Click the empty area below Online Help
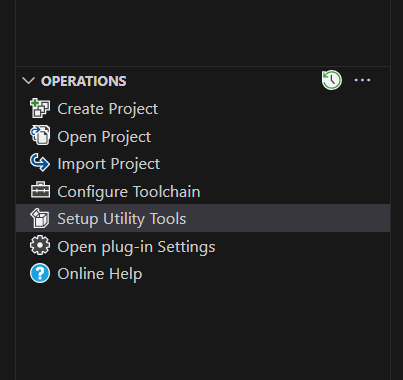 click(203, 332)
